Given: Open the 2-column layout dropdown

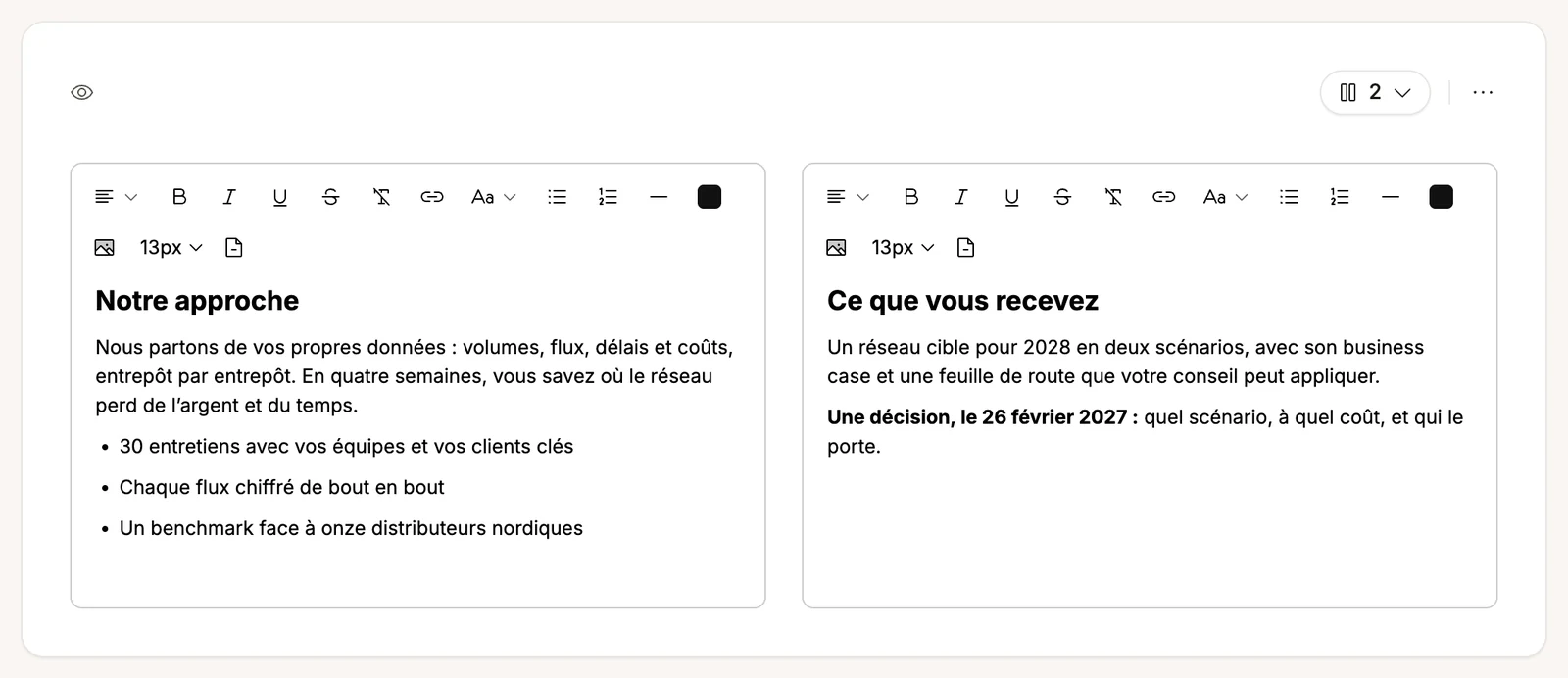Looking at the screenshot, I should pyautogui.click(x=1375, y=92).
